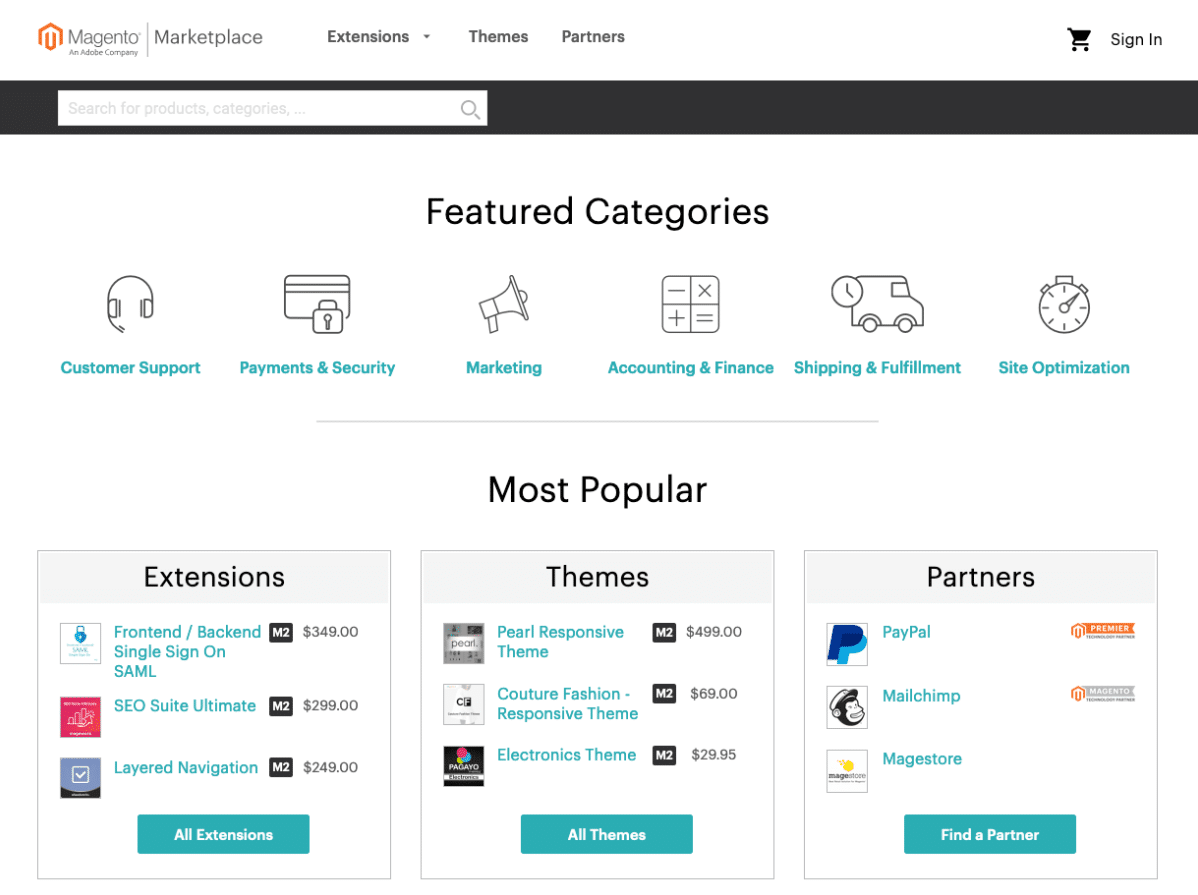Open the Marketing category link

pyautogui.click(x=504, y=368)
